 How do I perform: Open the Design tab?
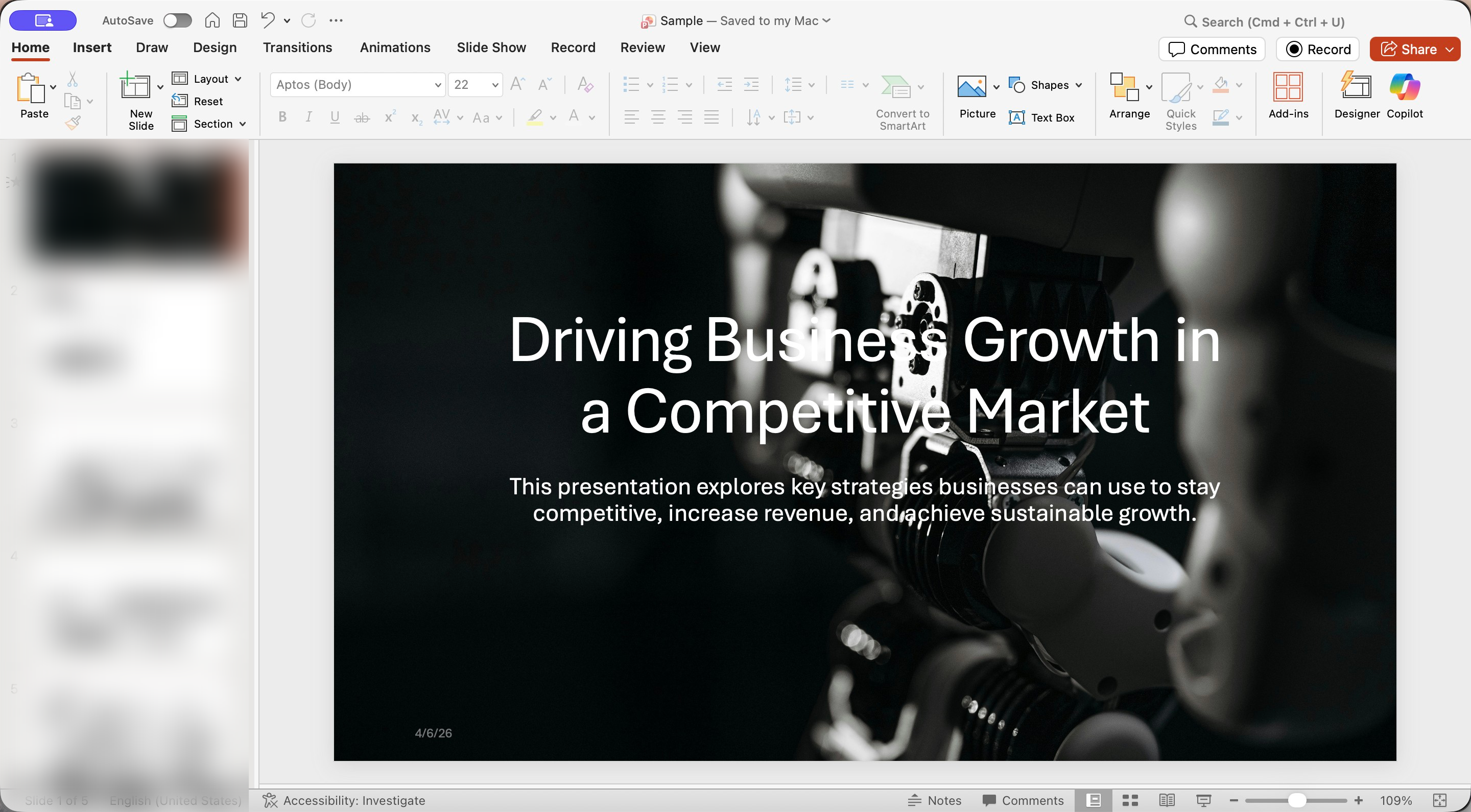214,47
